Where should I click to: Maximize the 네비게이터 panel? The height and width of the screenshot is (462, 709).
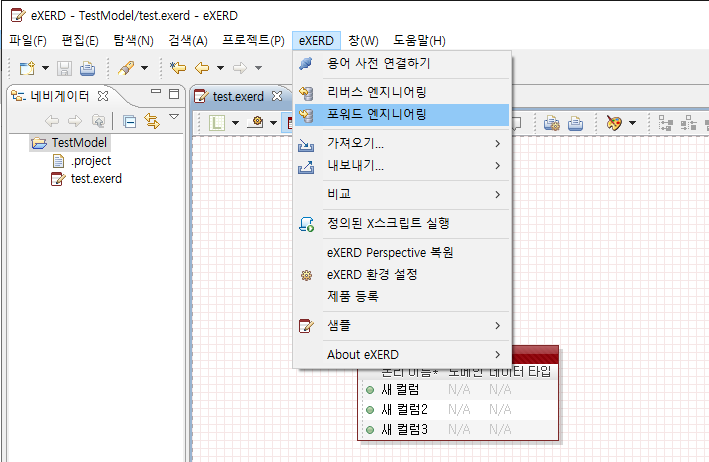tap(174, 94)
